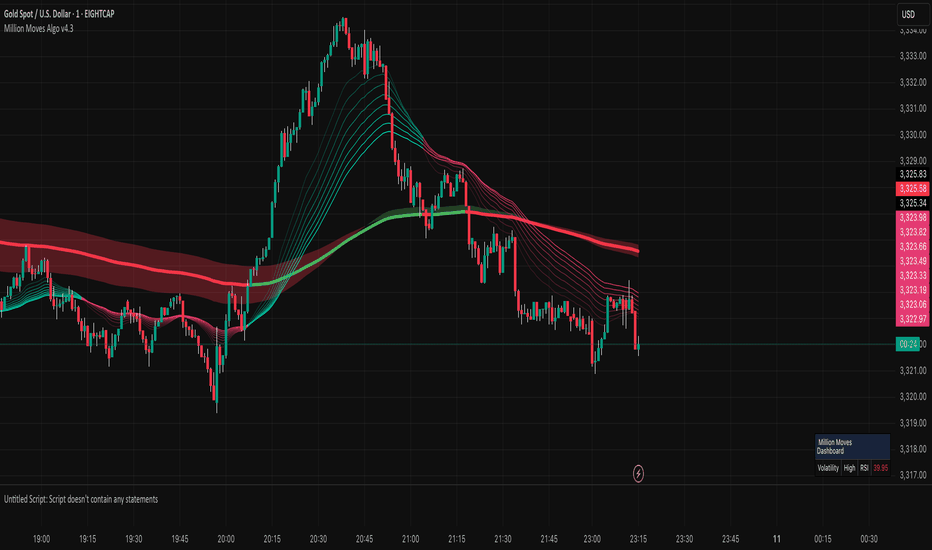Click the 00:15 time axis label
Viewport: 932px width, 550px height.
[x=823, y=539]
